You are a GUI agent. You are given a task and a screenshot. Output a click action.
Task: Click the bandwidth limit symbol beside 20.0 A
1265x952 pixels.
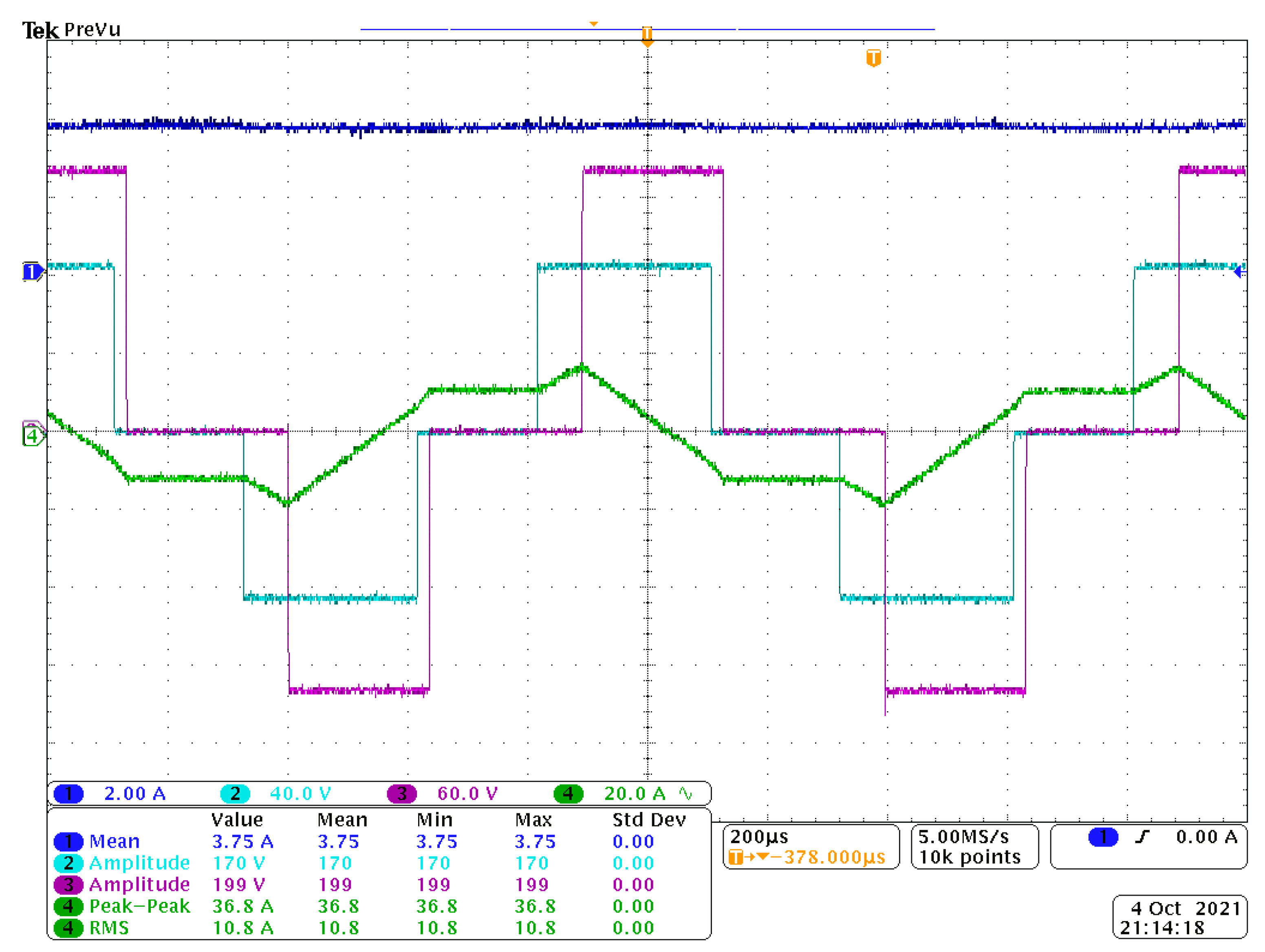click(x=686, y=793)
